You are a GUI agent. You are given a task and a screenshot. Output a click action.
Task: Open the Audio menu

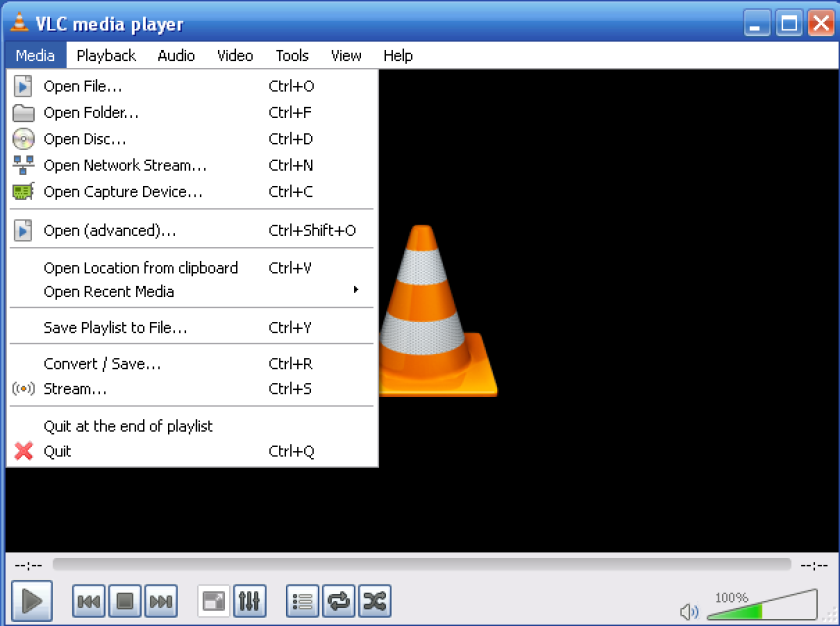[176, 56]
